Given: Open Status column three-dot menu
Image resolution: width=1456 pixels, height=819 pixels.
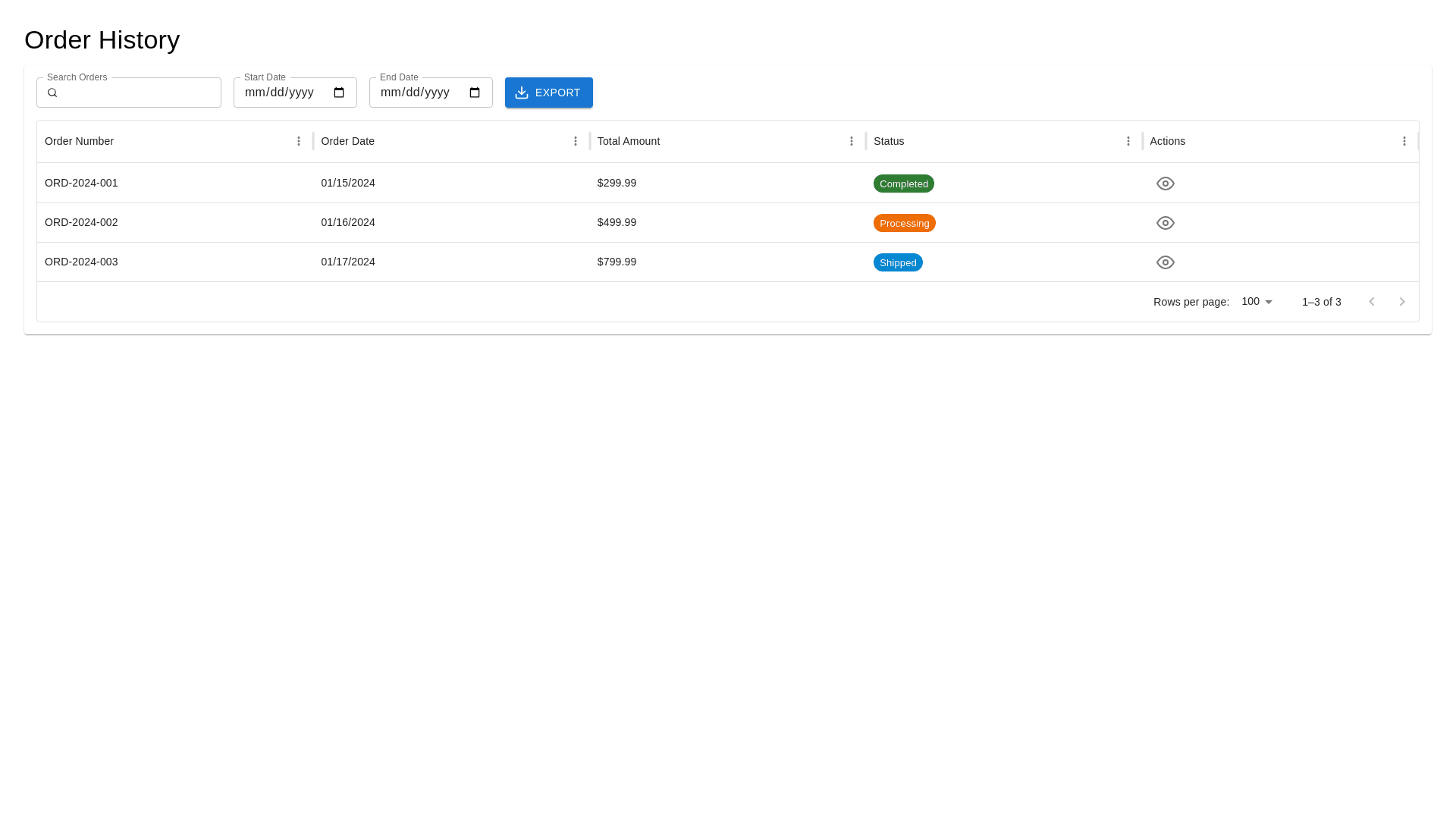Looking at the screenshot, I should (x=1128, y=141).
